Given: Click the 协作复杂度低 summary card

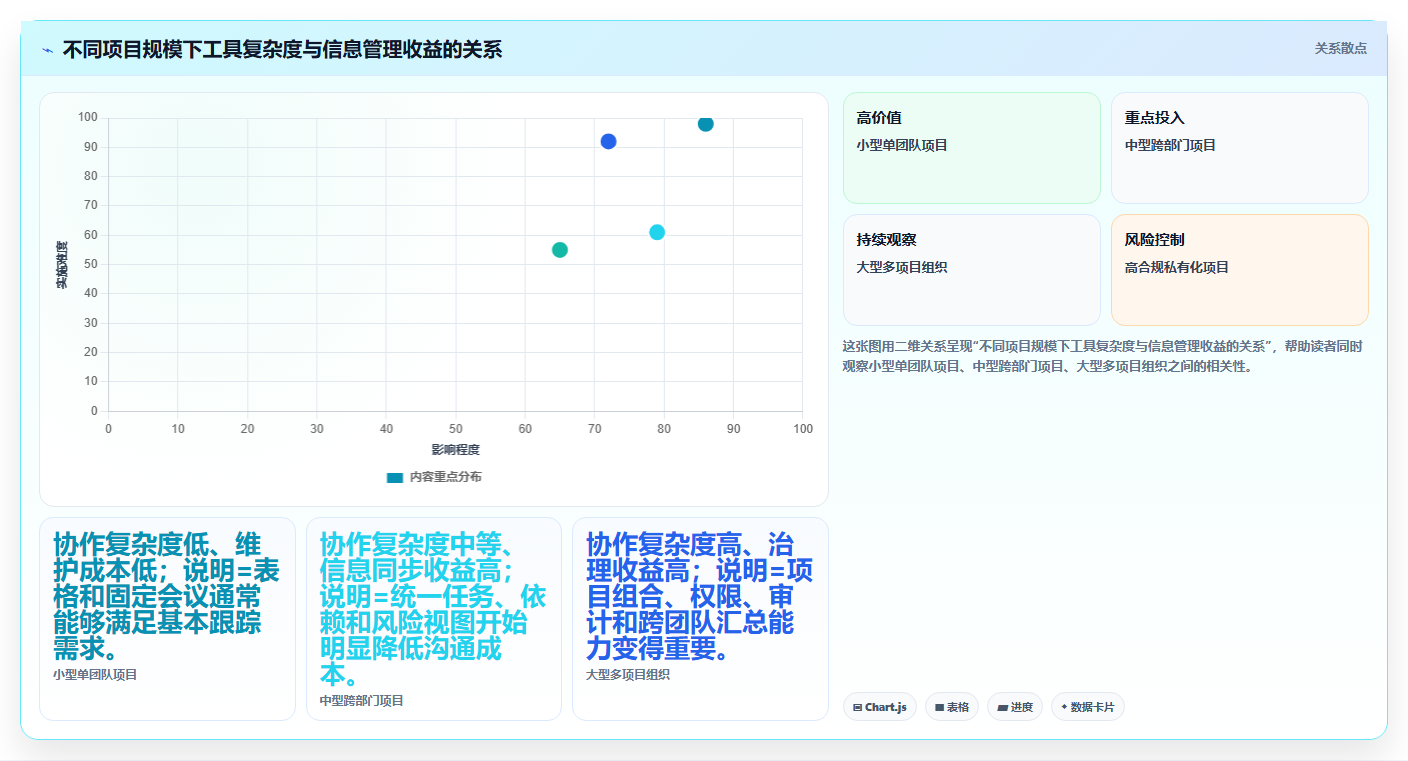Looking at the screenshot, I should (x=167, y=619).
